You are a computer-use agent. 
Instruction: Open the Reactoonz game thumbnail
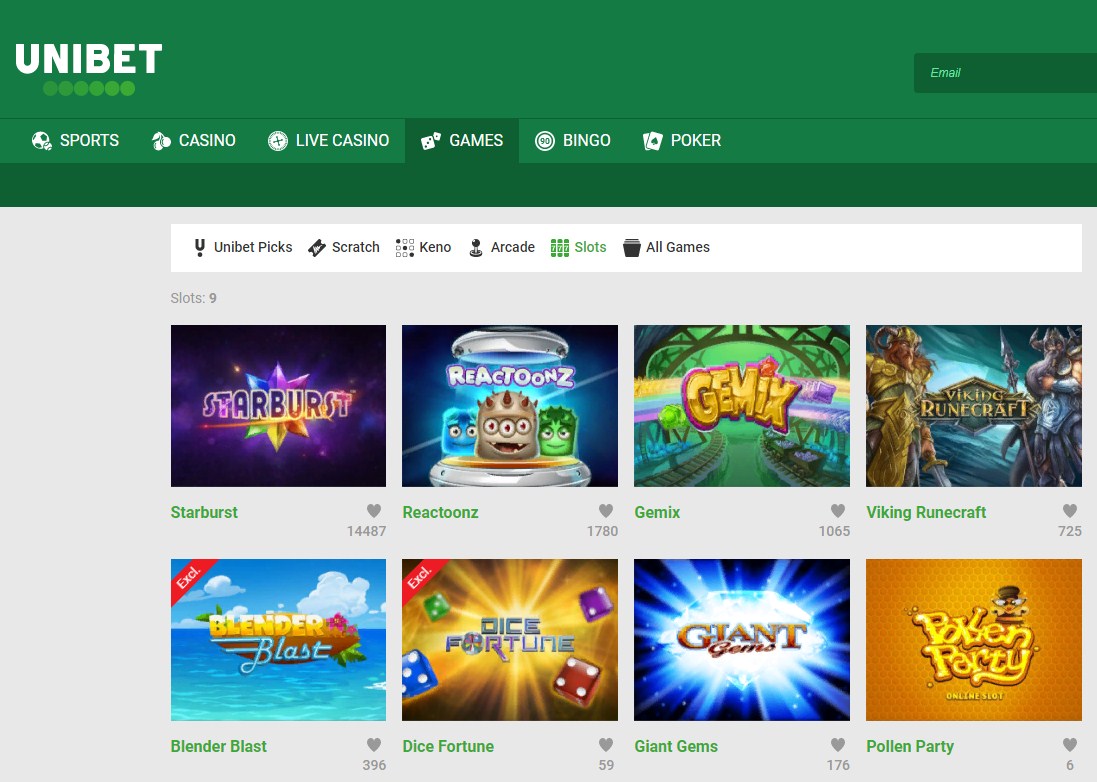pos(510,406)
